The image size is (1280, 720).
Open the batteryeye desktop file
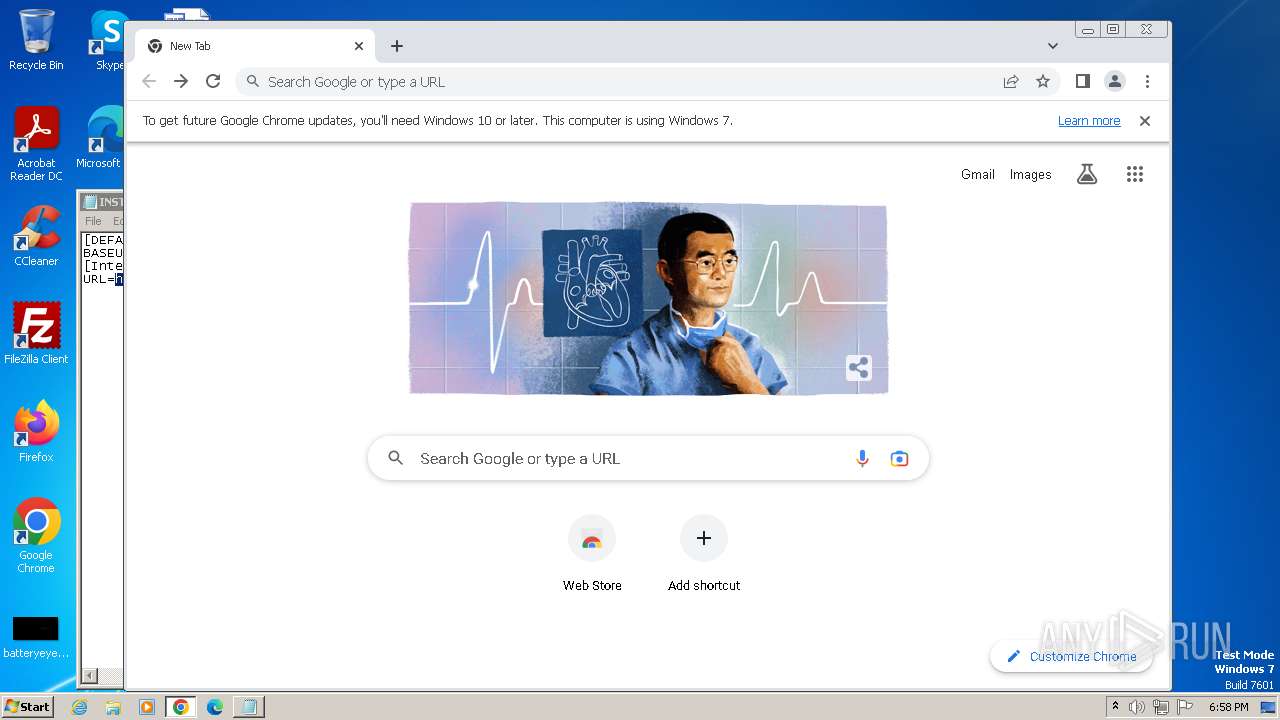[36, 638]
